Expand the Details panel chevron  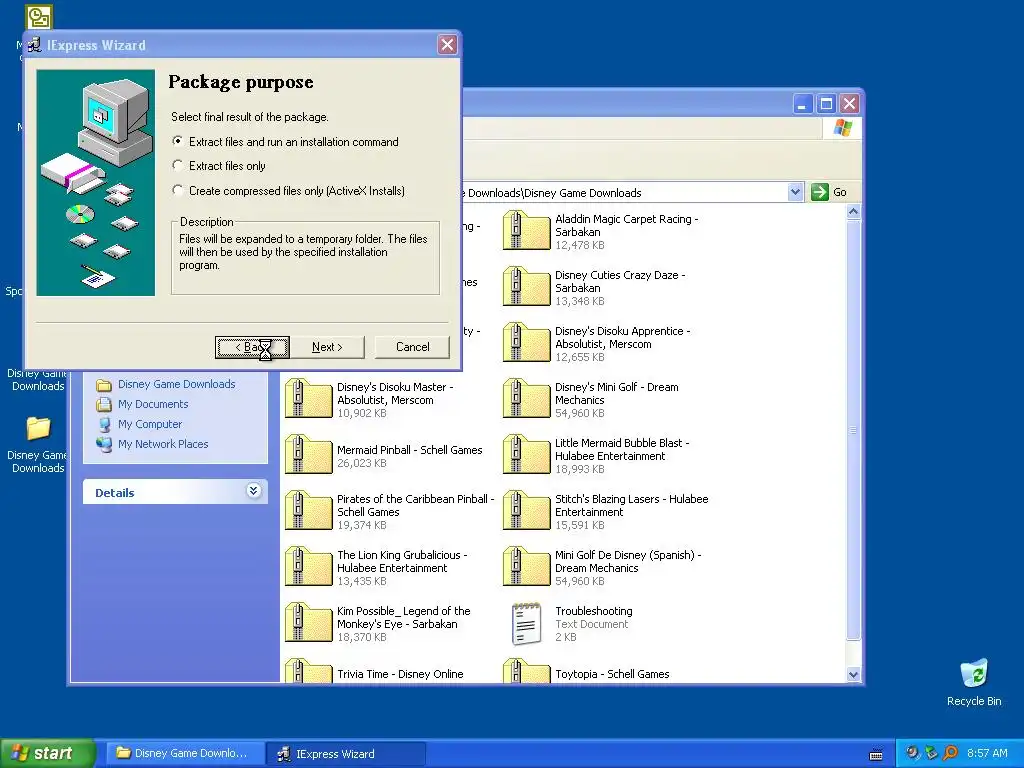(x=253, y=491)
